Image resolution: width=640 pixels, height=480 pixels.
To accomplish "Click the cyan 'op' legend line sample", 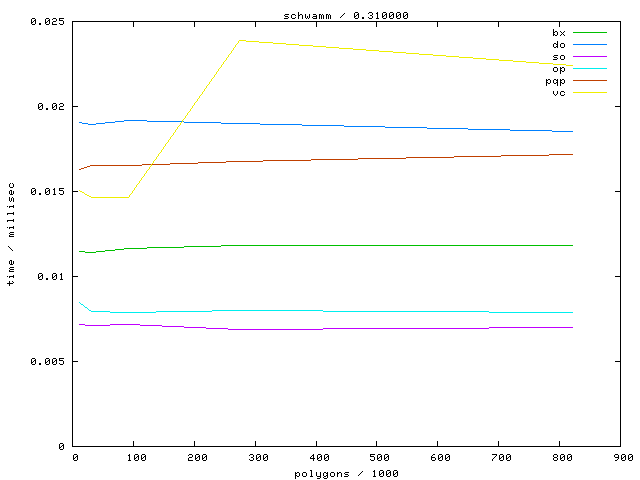I will coord(590,69).
